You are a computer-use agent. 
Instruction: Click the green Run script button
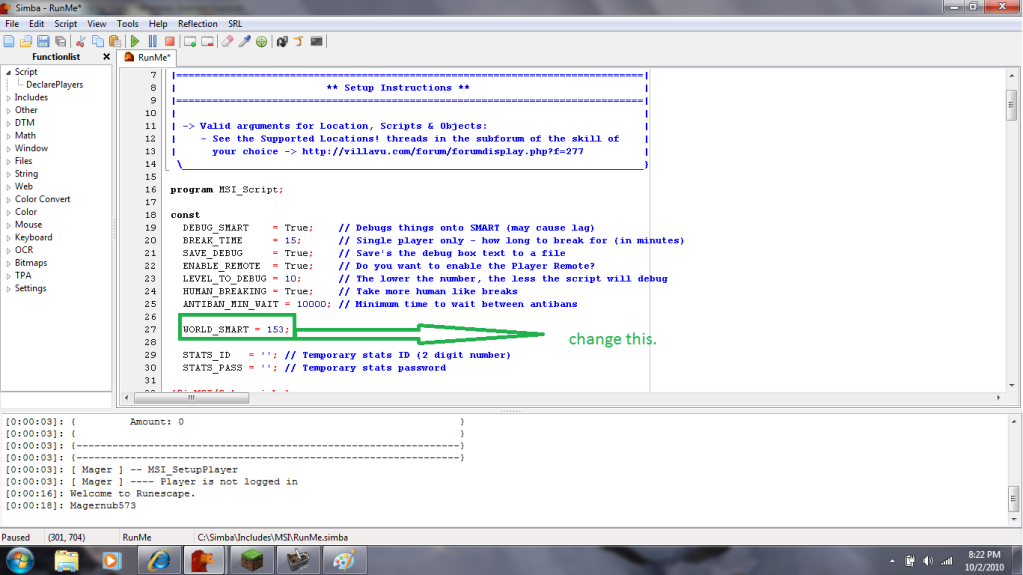click(135, 41)
